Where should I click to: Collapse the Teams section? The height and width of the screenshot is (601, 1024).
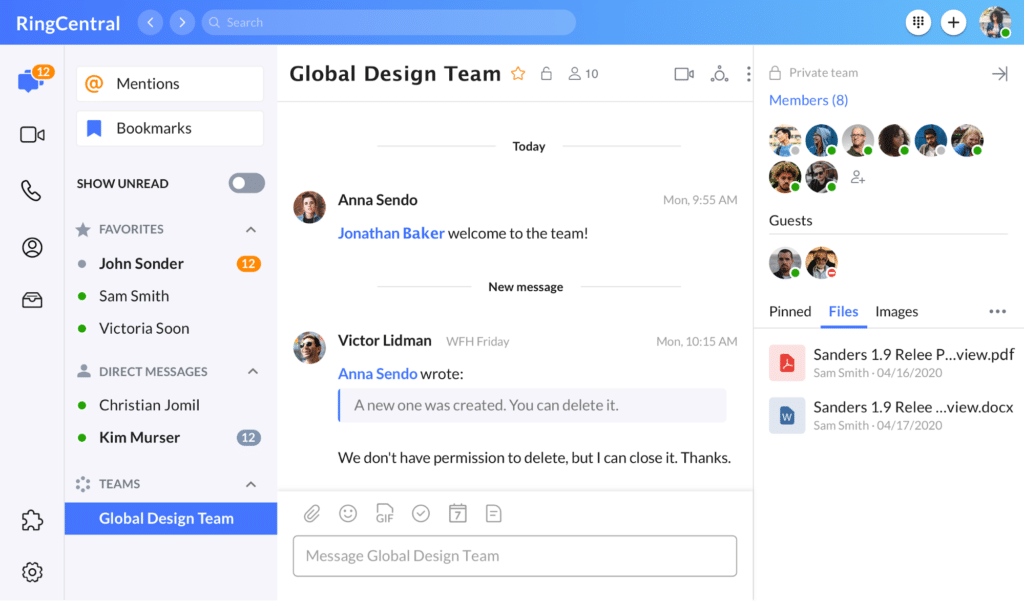(x=251, y=485)
